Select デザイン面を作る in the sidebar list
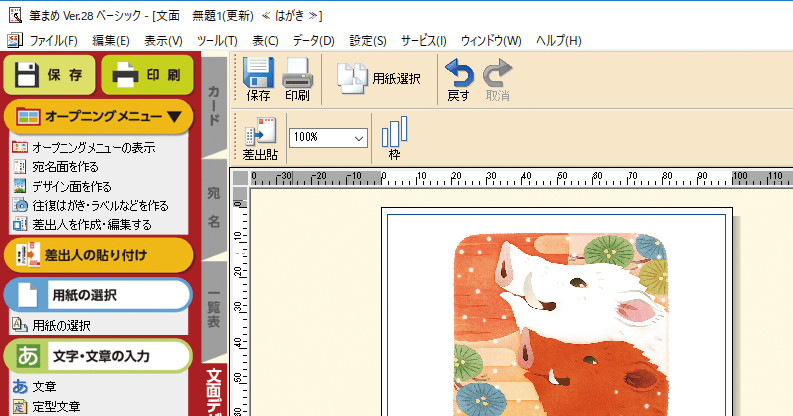 click(72, 187)
